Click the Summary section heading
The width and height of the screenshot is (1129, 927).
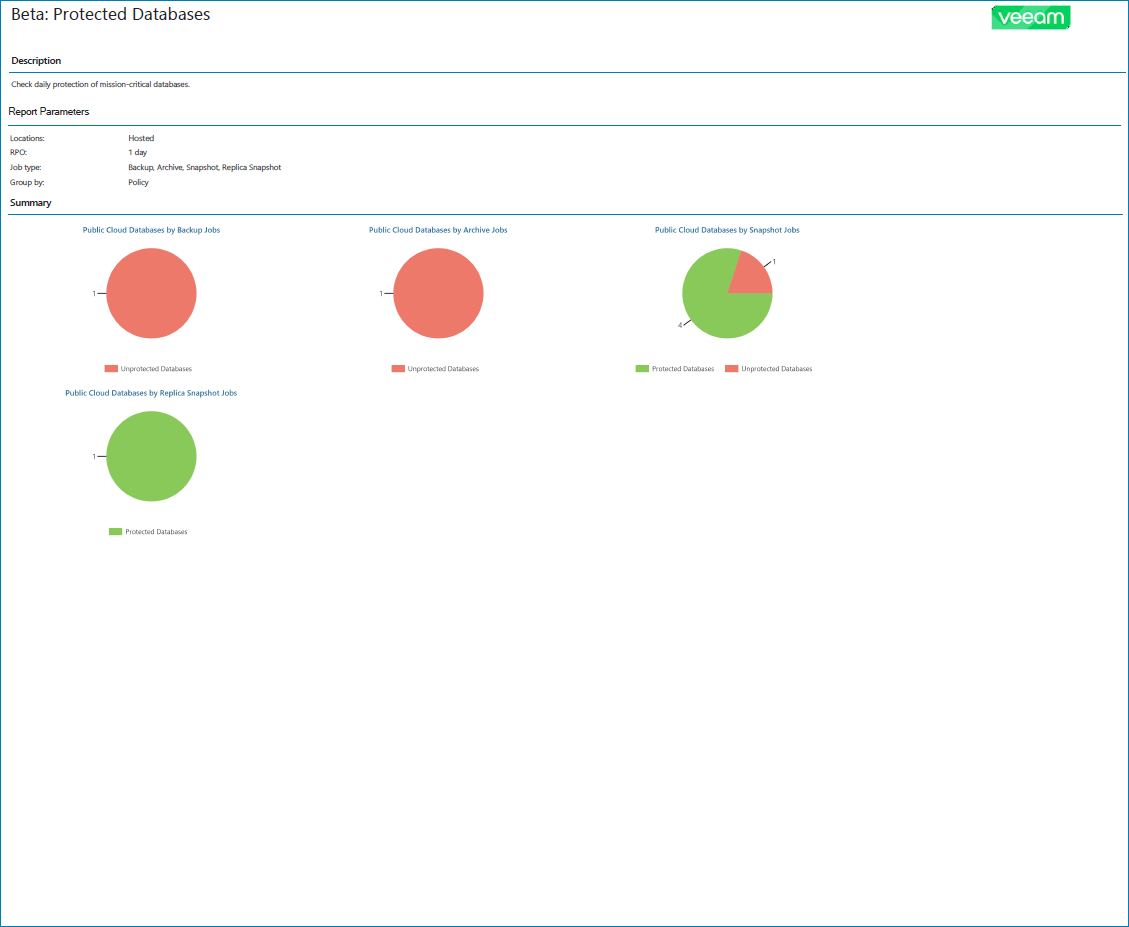point(30,203)
